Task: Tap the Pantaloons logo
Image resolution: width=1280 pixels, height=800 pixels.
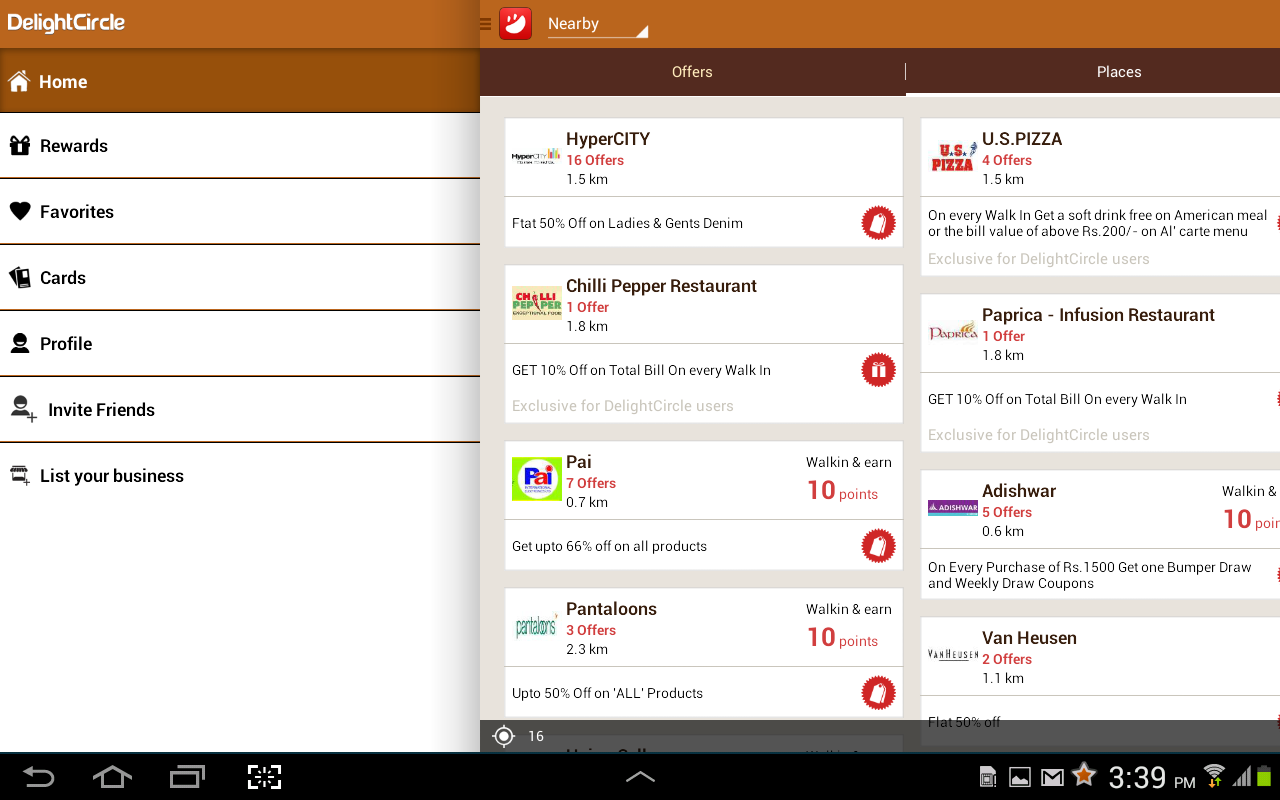Action: coord(537,626)
